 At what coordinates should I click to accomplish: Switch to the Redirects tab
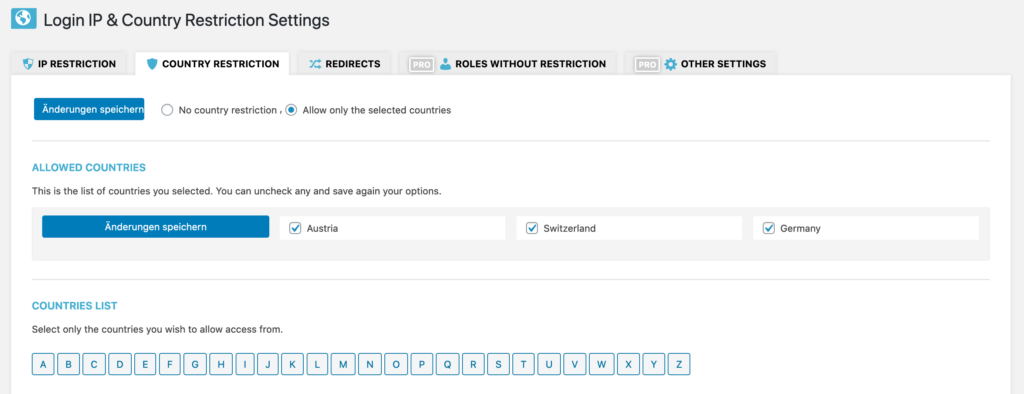coord(344,64)
